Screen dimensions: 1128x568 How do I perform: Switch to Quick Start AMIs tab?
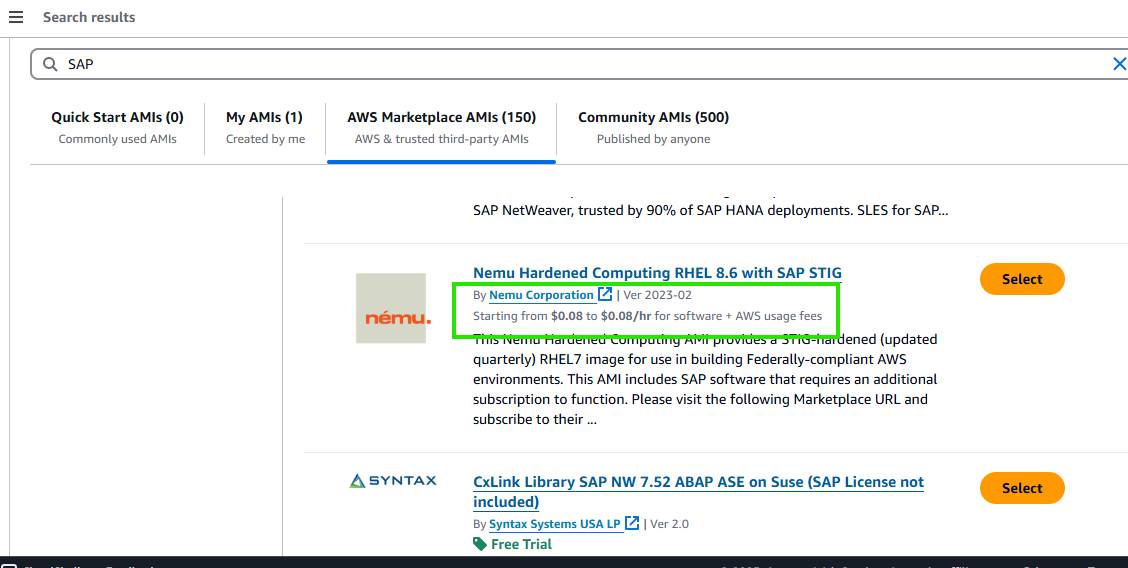pos(117,127)
